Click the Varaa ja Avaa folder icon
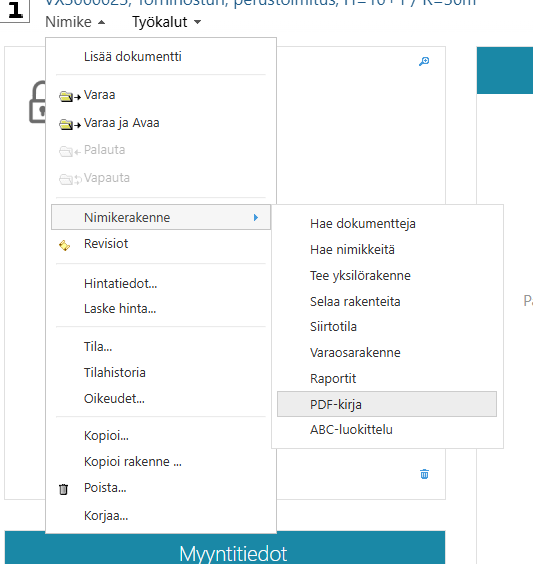 [70, 124]
